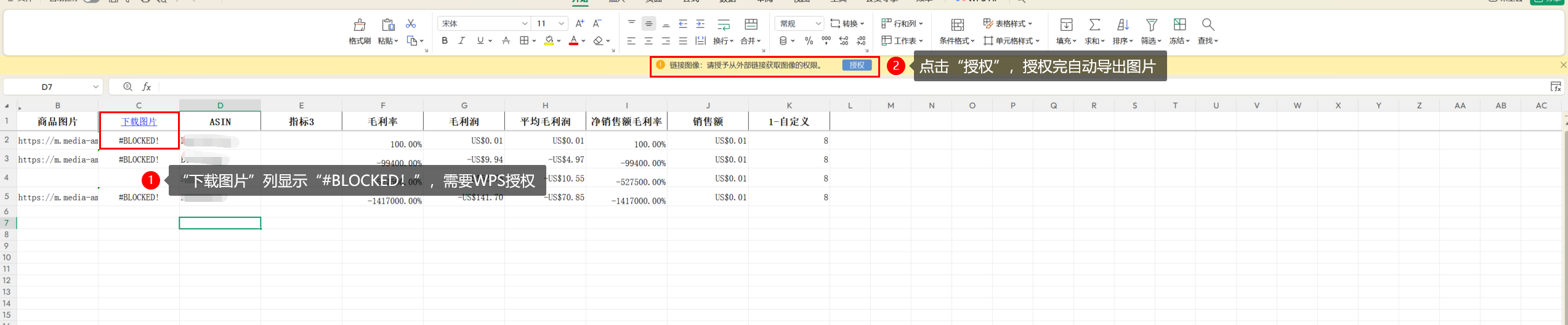Click the percent style icon

tap(809, 41)
